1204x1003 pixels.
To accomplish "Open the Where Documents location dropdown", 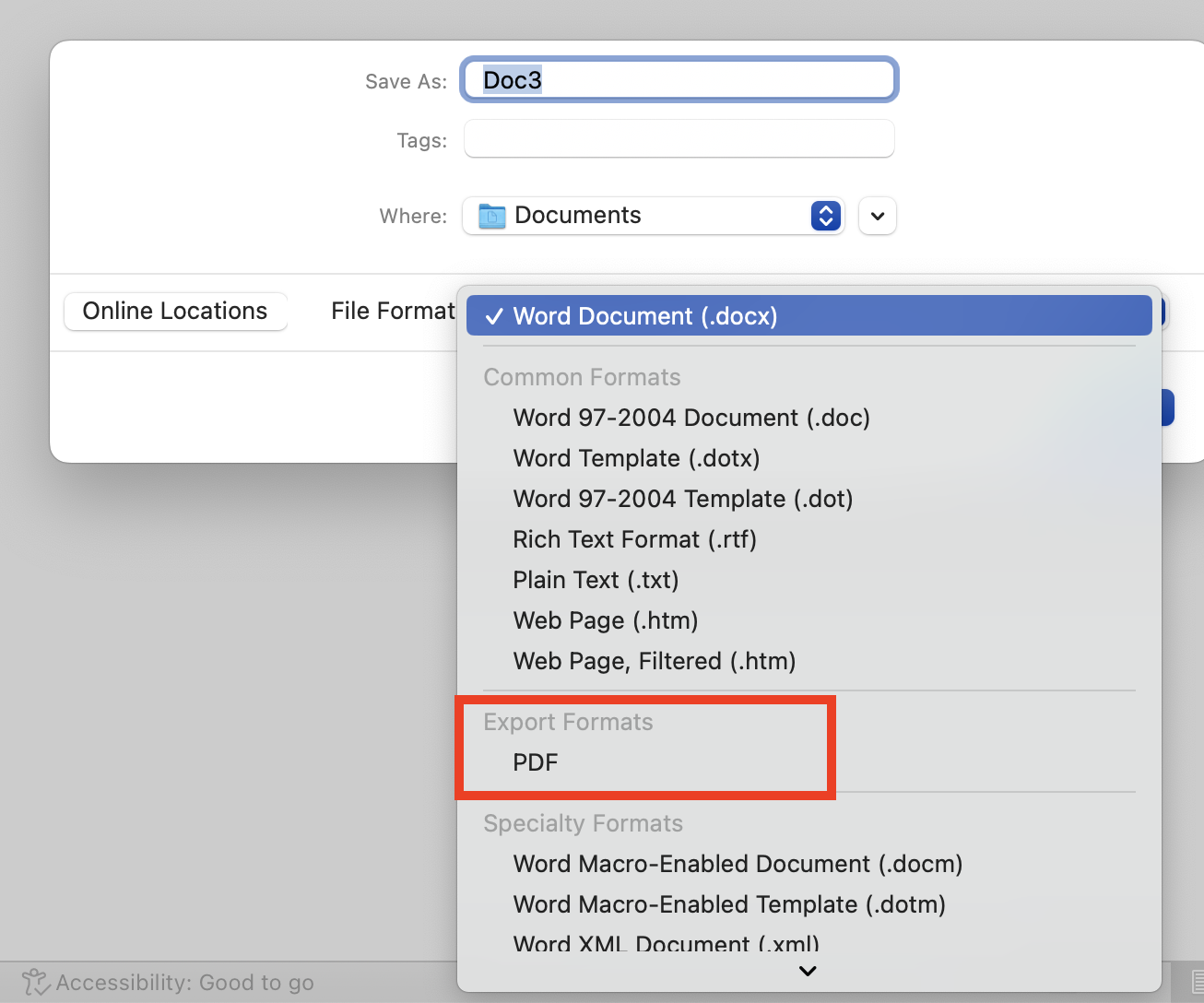I will [x=654, y=216].
